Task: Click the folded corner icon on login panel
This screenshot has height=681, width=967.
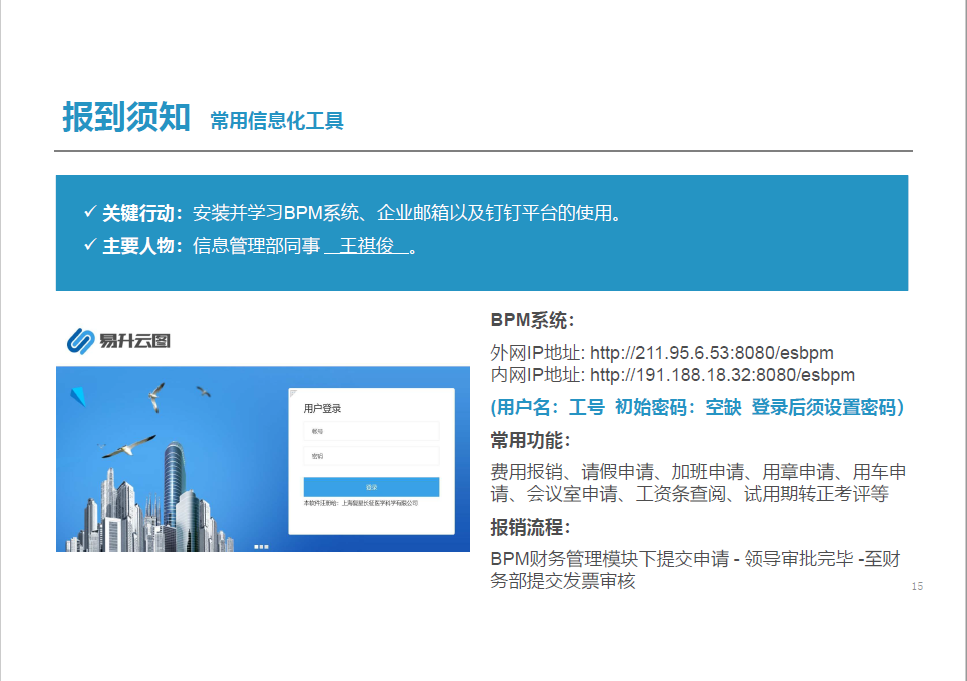Action: click(x=293, y=392)
